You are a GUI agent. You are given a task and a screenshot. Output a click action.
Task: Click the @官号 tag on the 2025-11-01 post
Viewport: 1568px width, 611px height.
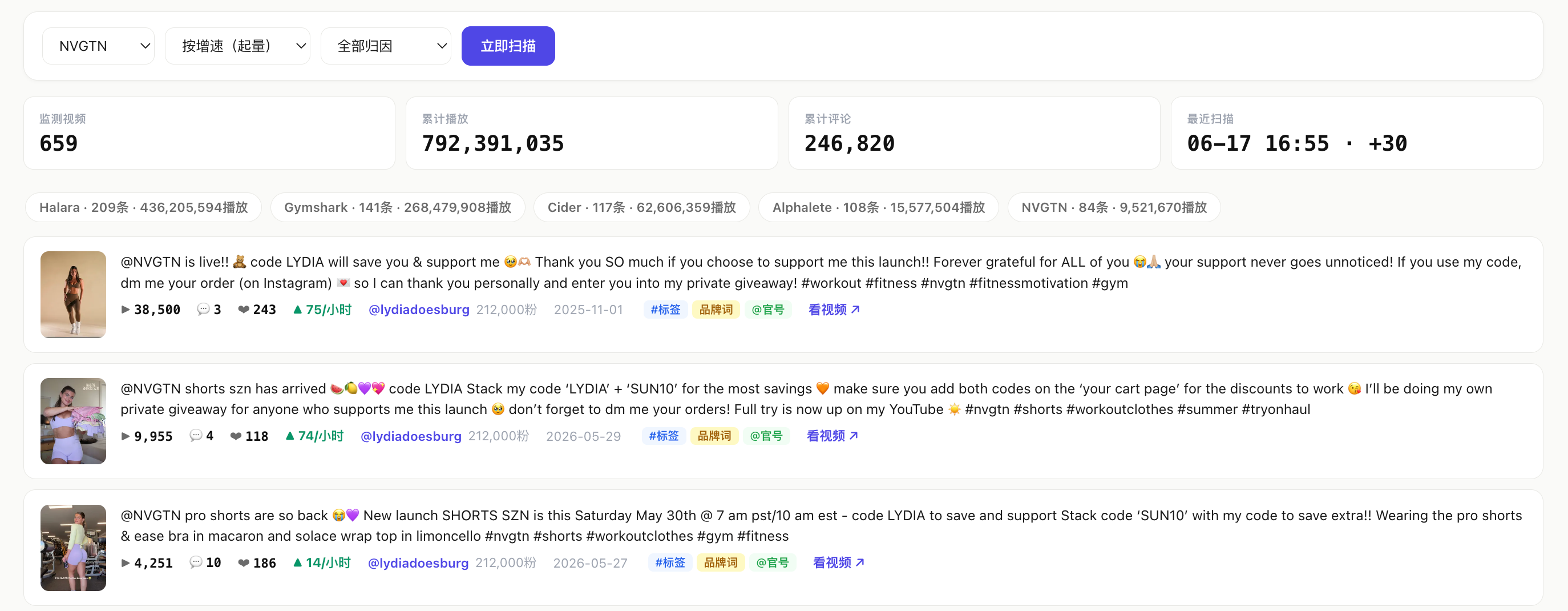(767, 309)
